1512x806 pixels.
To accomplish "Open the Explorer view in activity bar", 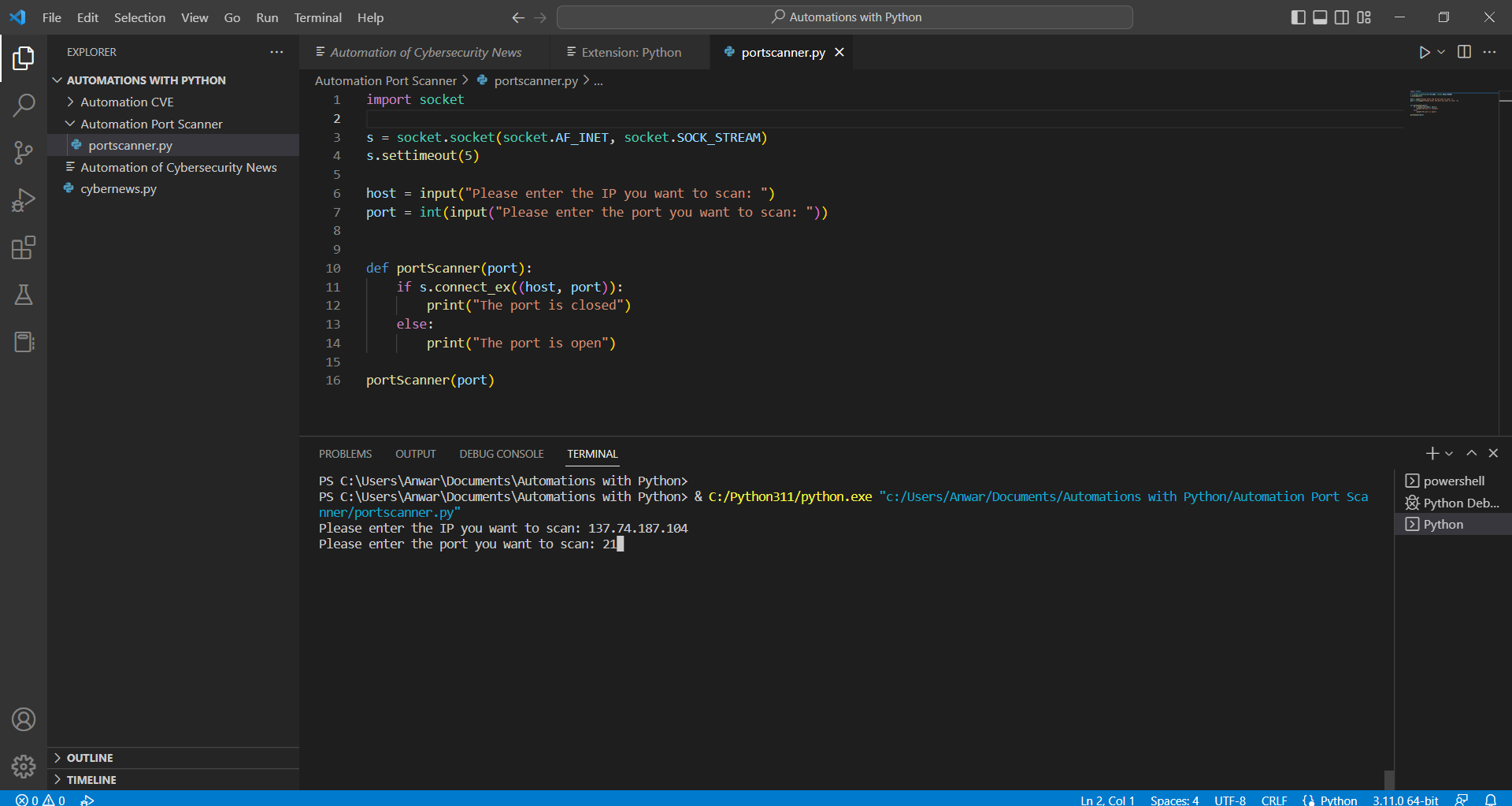I will (x=24, y=58).
